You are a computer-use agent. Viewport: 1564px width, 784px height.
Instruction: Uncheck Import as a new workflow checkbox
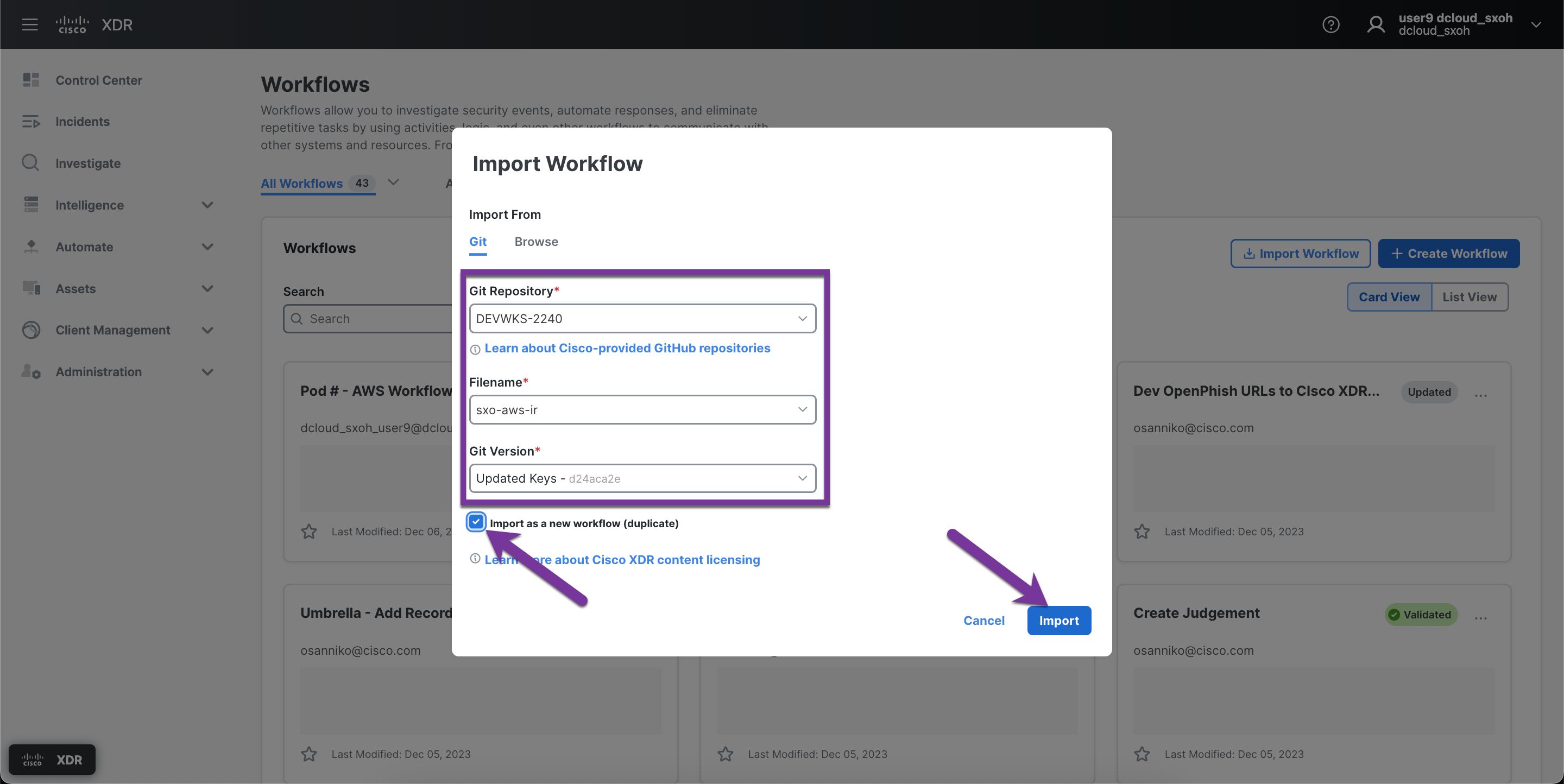pyautogui.click(x=476, y=522)
